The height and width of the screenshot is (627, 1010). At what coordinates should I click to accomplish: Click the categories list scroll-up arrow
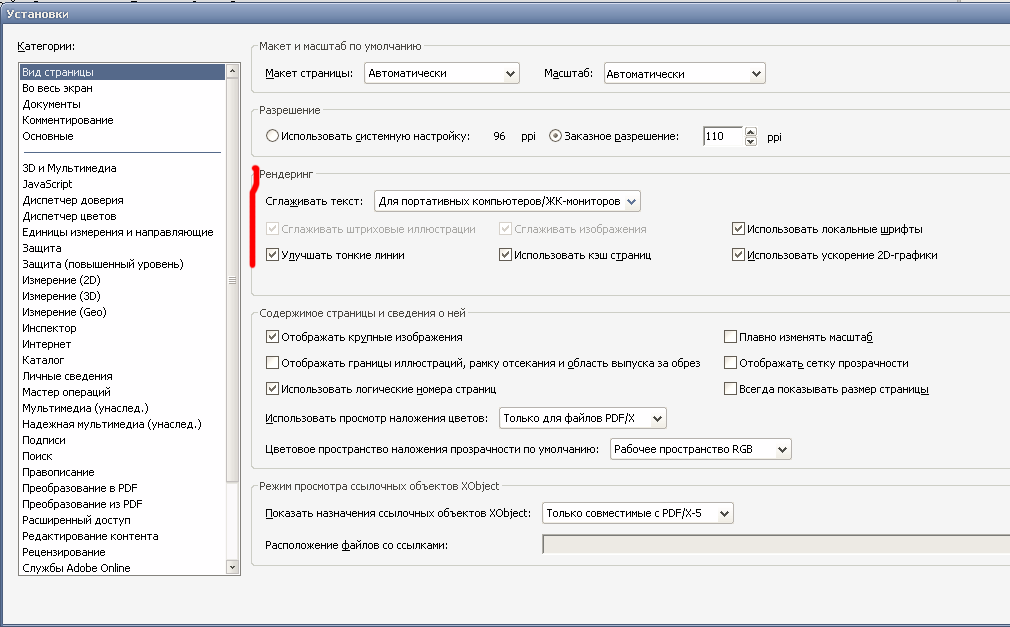233,71
